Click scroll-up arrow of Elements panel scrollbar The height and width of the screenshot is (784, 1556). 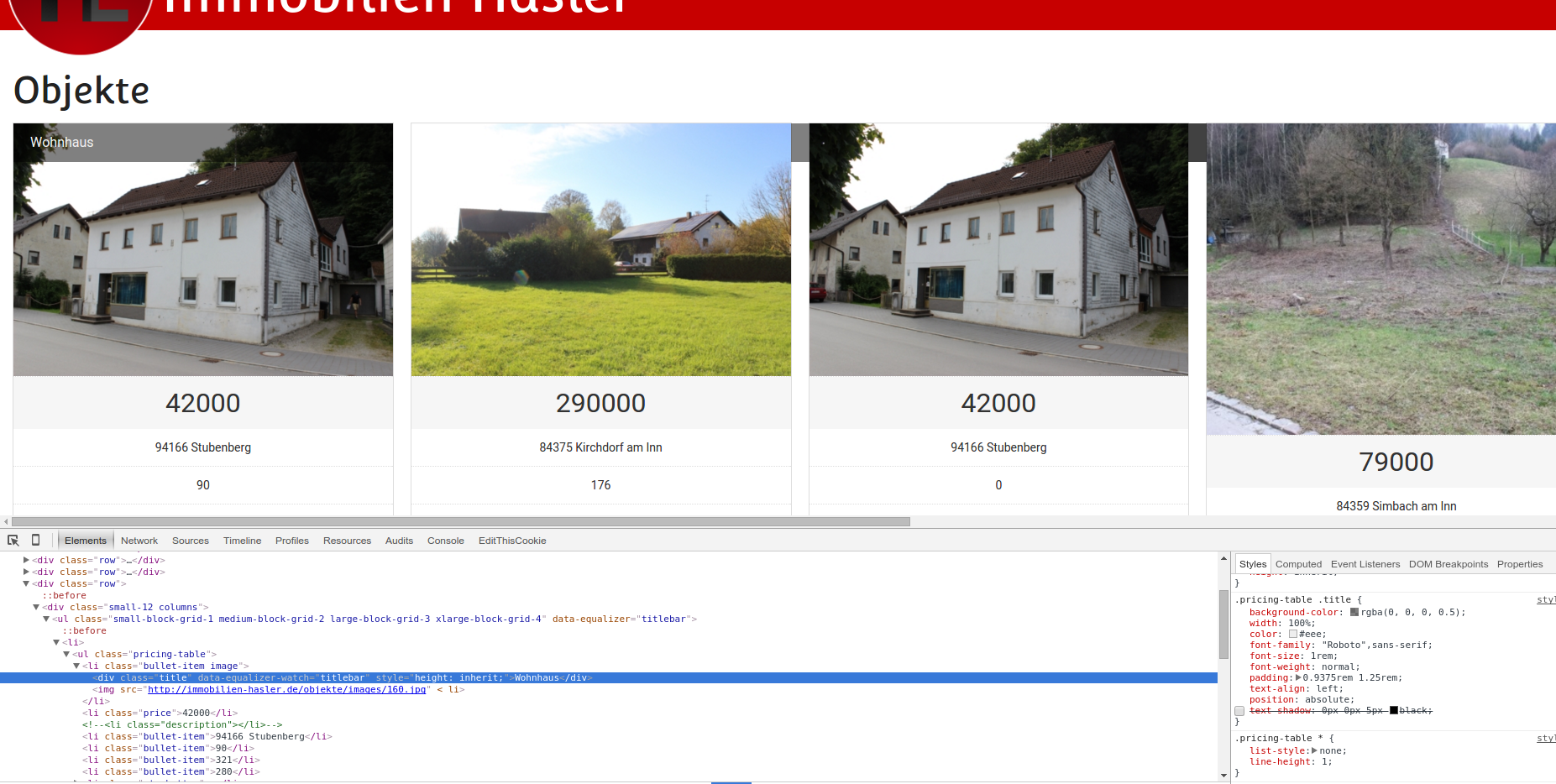[x=1223, y=559]
